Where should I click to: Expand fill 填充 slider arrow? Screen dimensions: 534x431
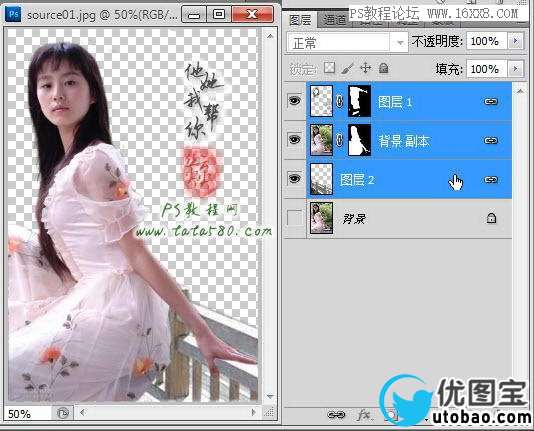(515, 69)
